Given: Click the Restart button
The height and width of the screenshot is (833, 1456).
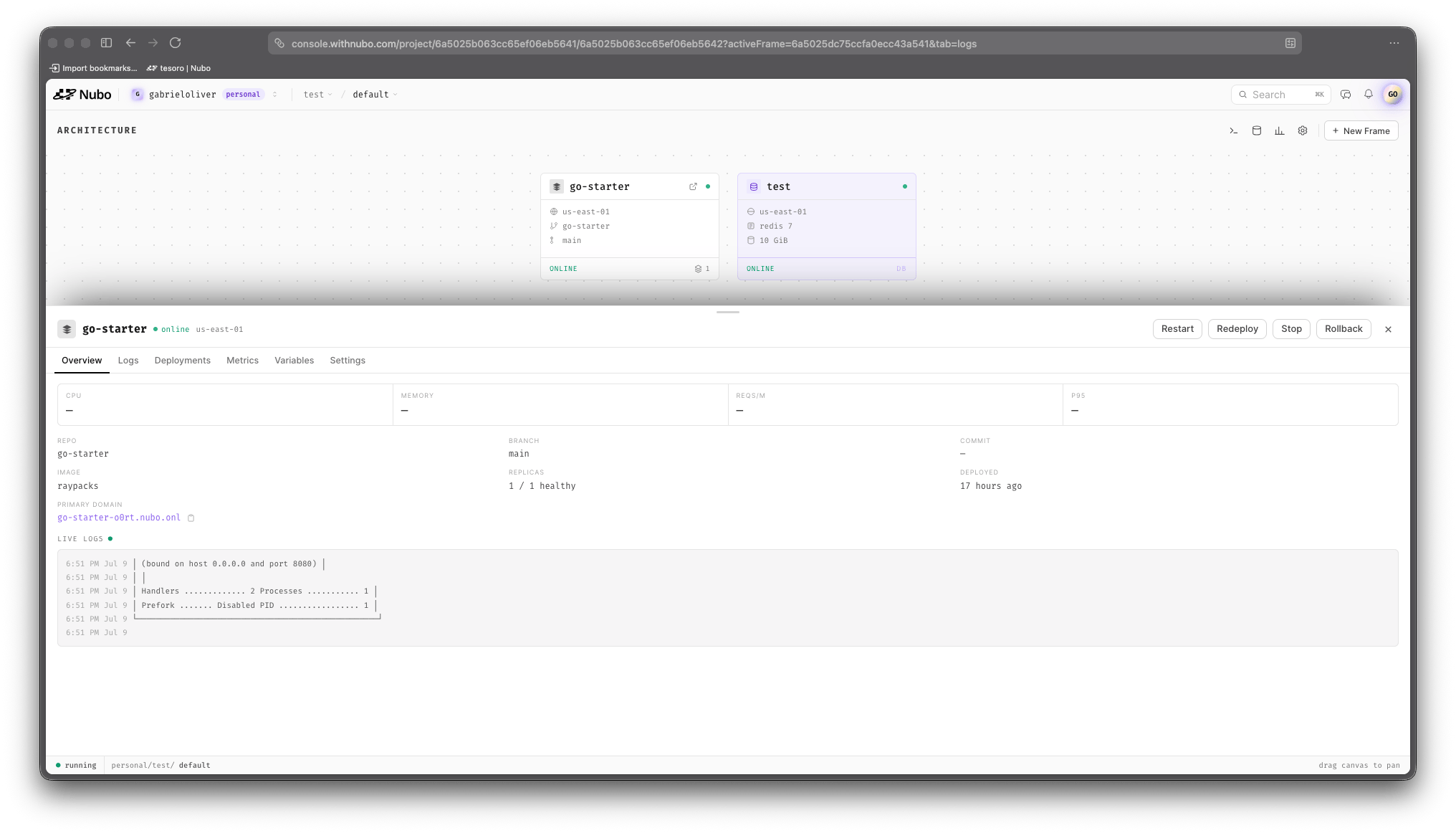Looking at the screenshot, I should point(1177,329).
